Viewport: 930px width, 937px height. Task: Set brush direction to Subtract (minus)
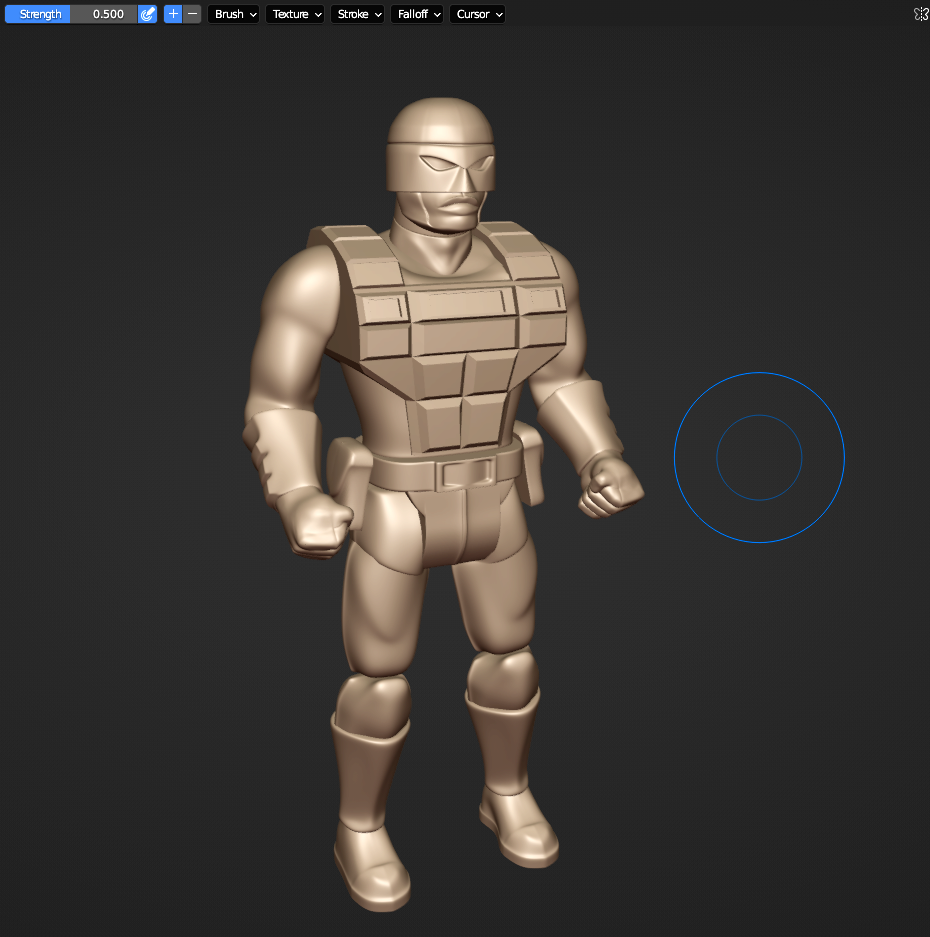(192, 14)
